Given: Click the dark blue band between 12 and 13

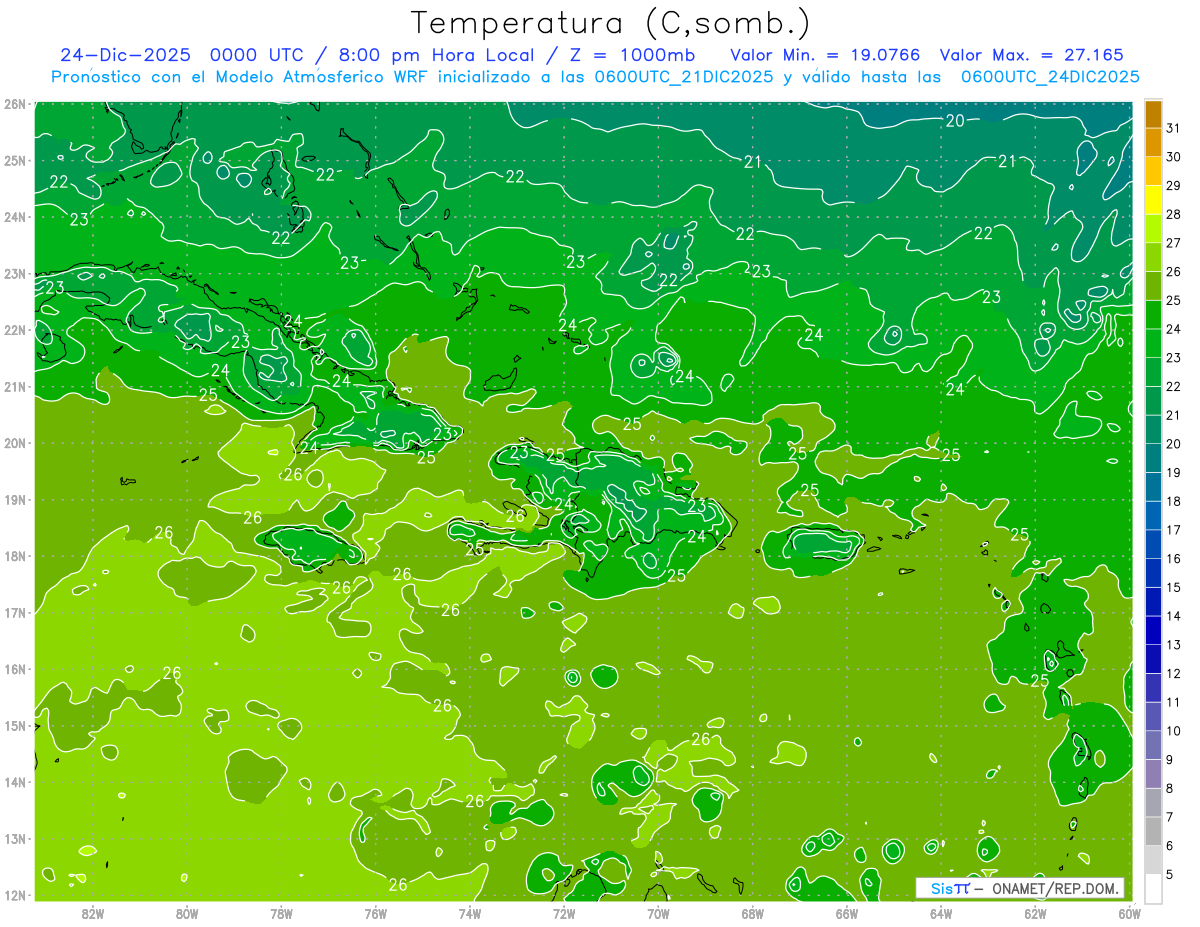Looking at the screenshot, I should click(1154, 660).
